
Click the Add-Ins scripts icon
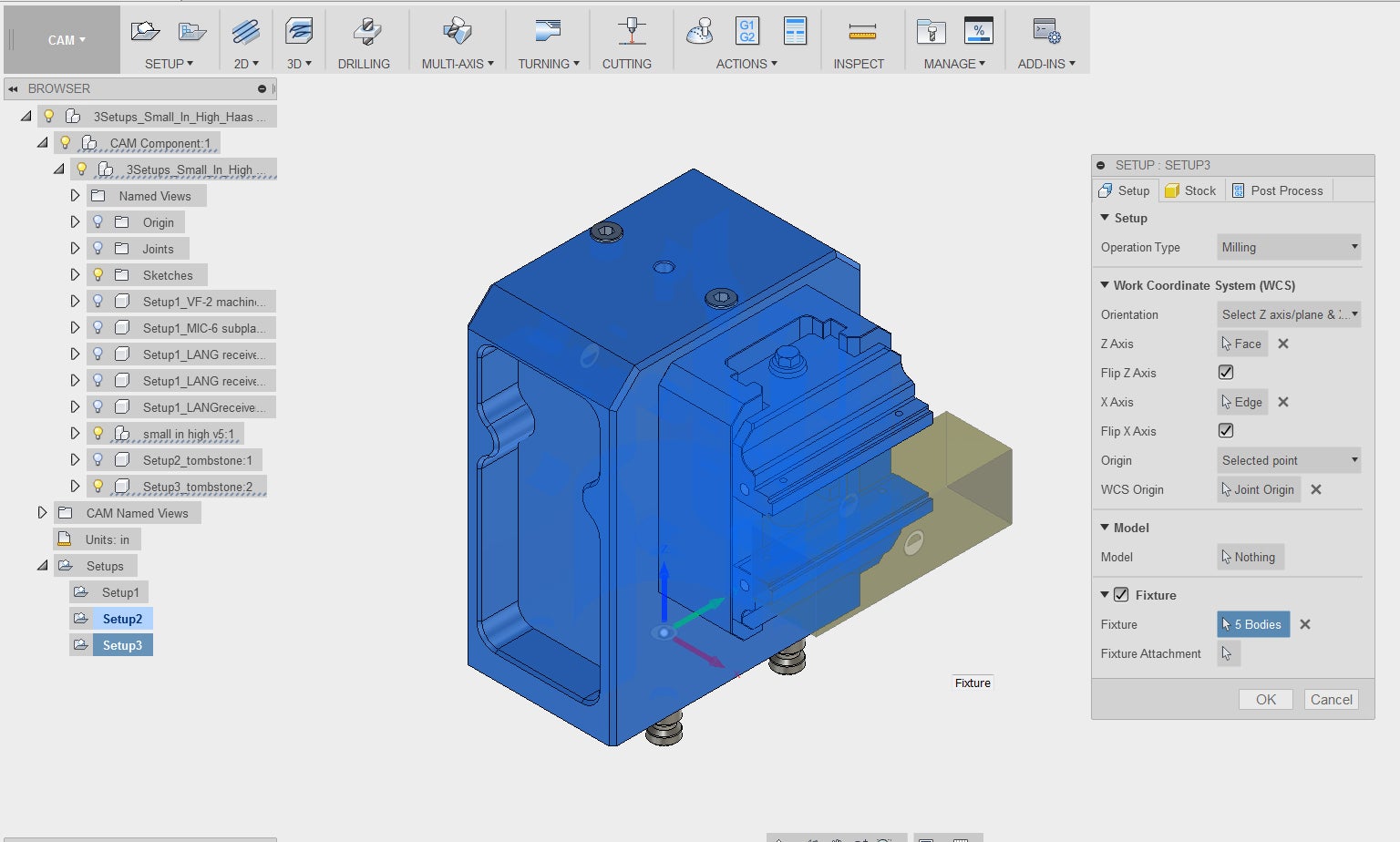(1045, 32)
